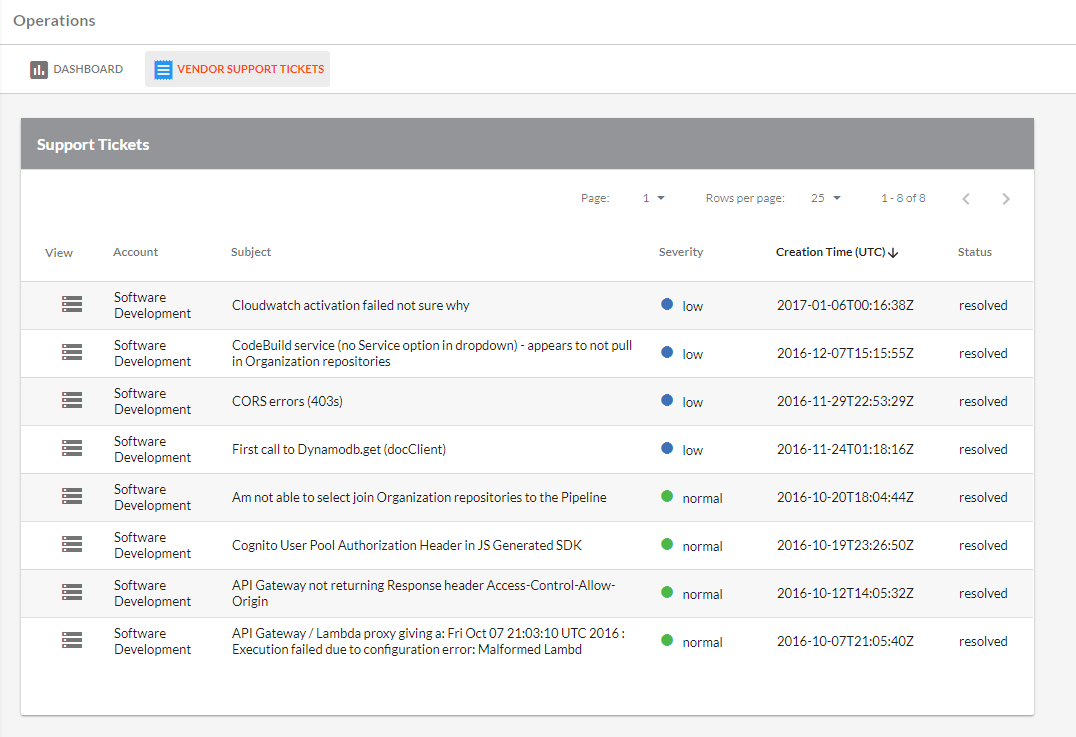Open view icon for CodeBuild service ticket
The height and width of the screenshot is (737, 1076).
pyautogui.click(x=72, y=352)
